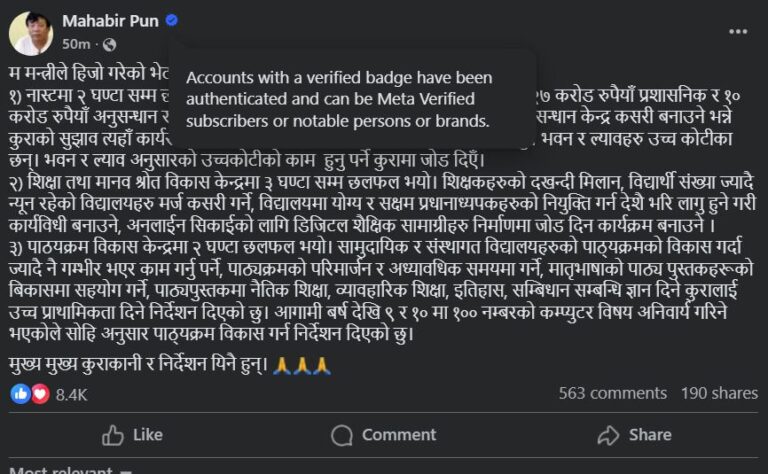Screen dimensions: 768x474
Task: Click the 50m post timestamp
Action: [76, 44]
